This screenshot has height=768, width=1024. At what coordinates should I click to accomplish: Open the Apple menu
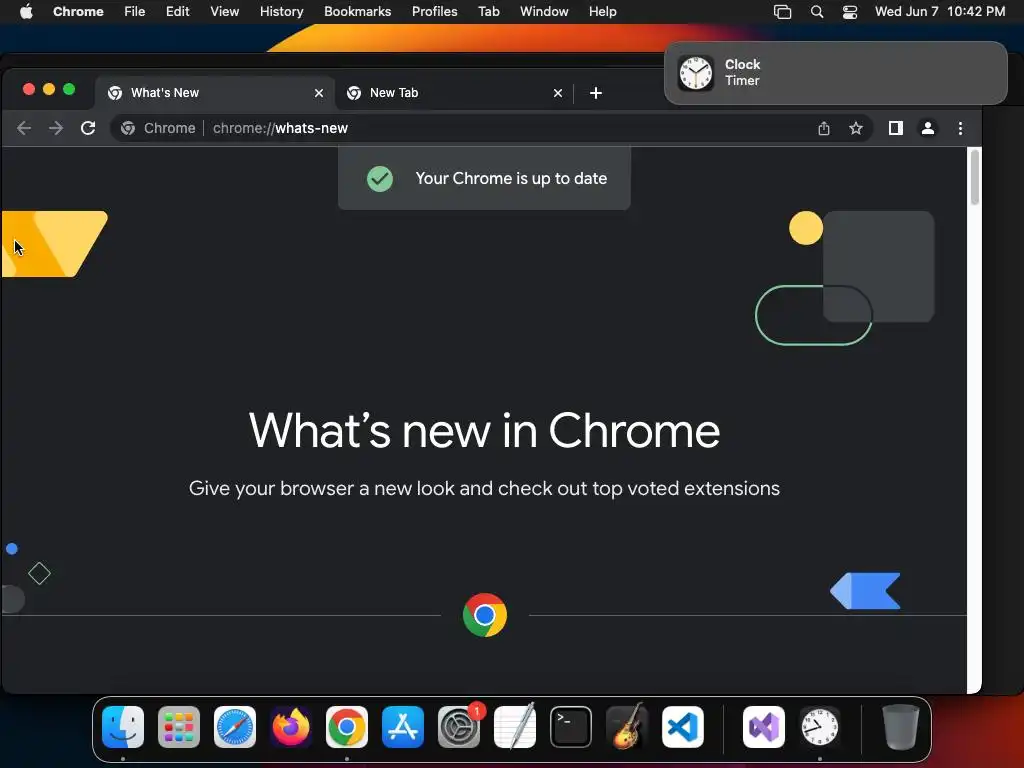point(26,11)
